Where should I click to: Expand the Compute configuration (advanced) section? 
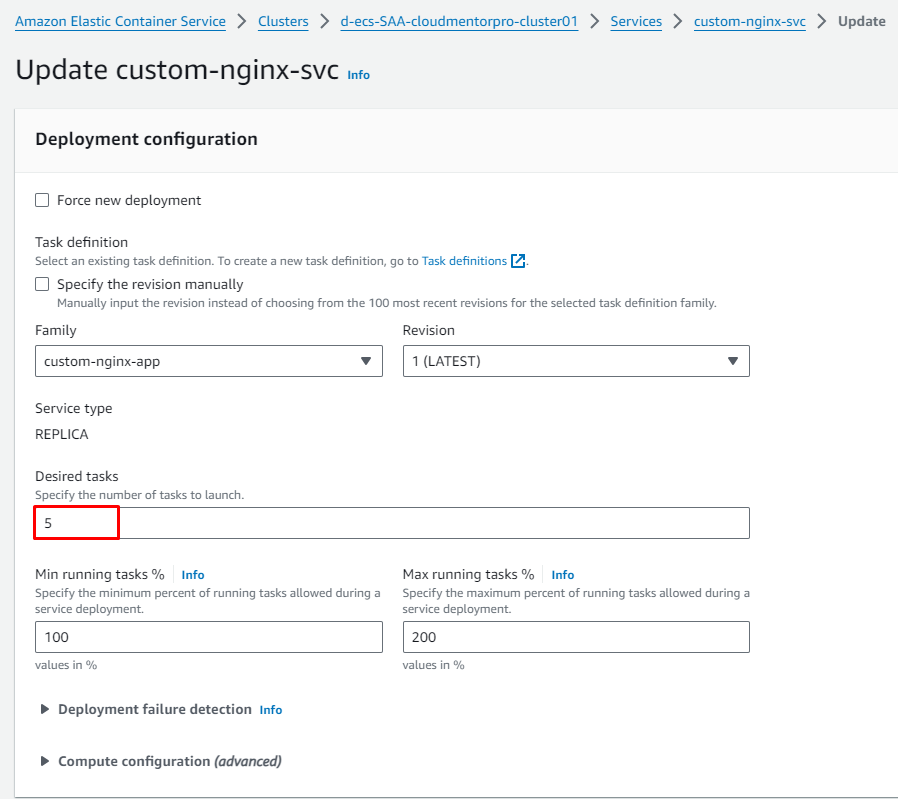click(170, 761)
